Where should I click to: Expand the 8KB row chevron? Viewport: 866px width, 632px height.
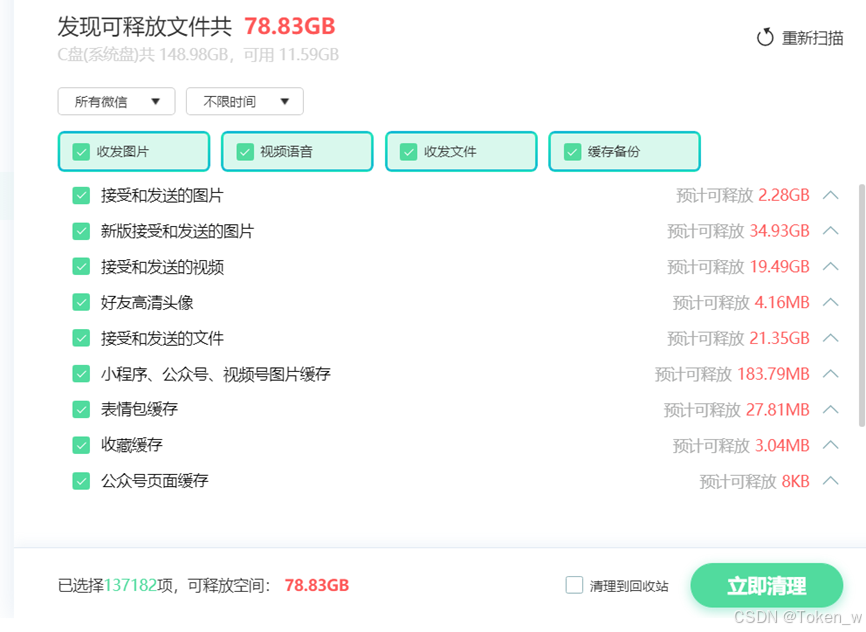pyautogui.click(x=830, y=481)
